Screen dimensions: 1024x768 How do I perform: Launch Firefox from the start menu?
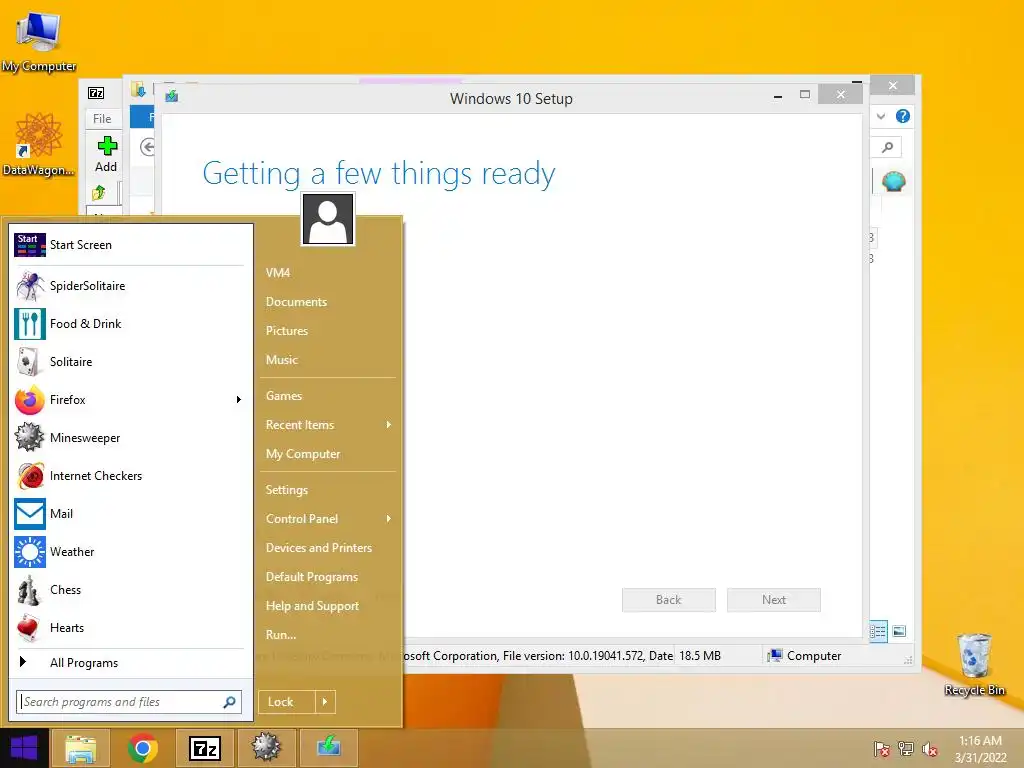click(129, 400)
